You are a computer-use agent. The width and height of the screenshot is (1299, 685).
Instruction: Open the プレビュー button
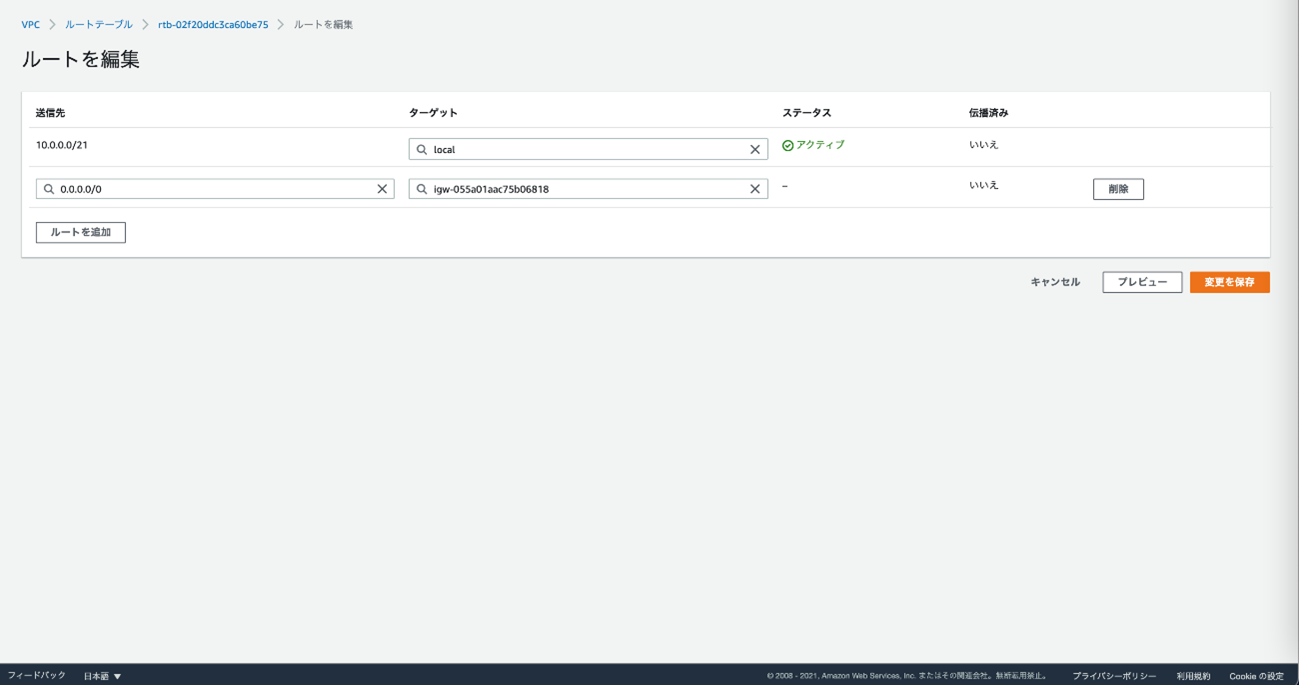(1142, 282)
